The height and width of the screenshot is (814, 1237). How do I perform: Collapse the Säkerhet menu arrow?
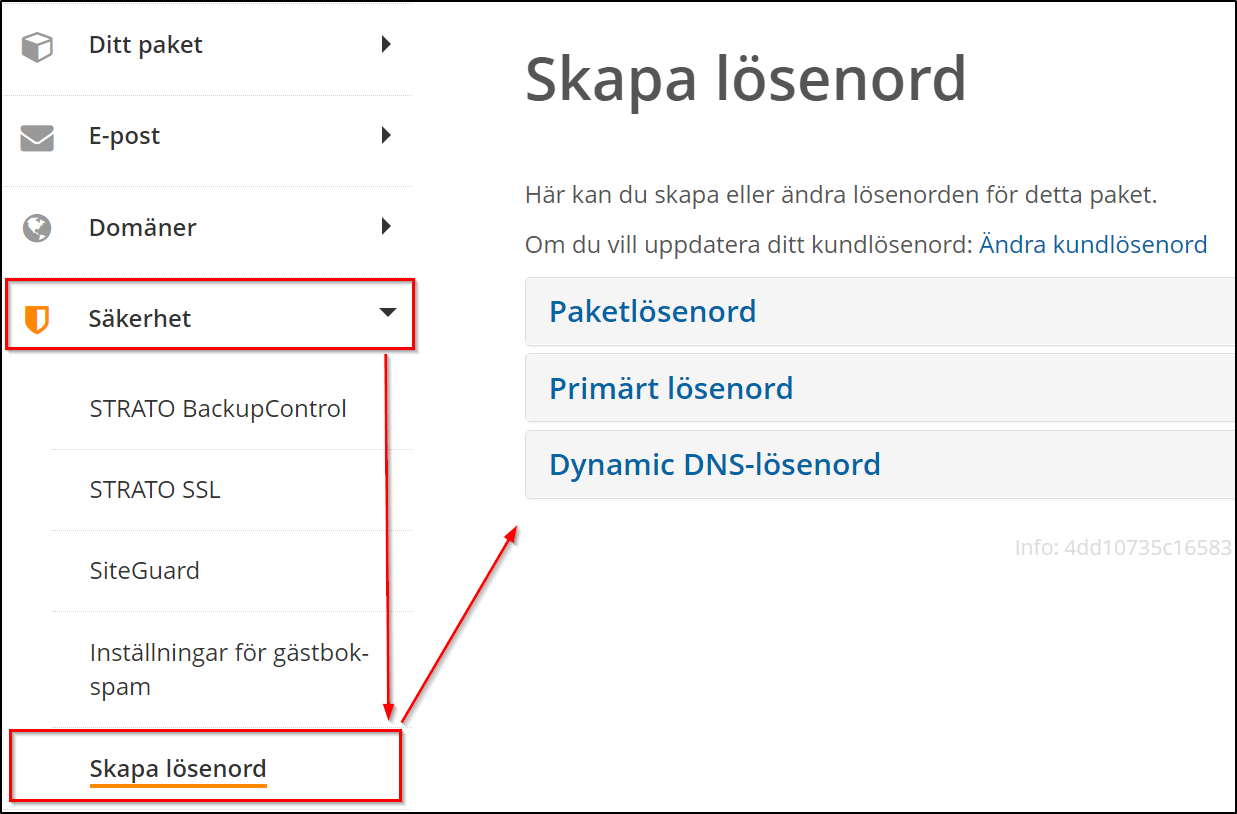[x=387, y=313]
